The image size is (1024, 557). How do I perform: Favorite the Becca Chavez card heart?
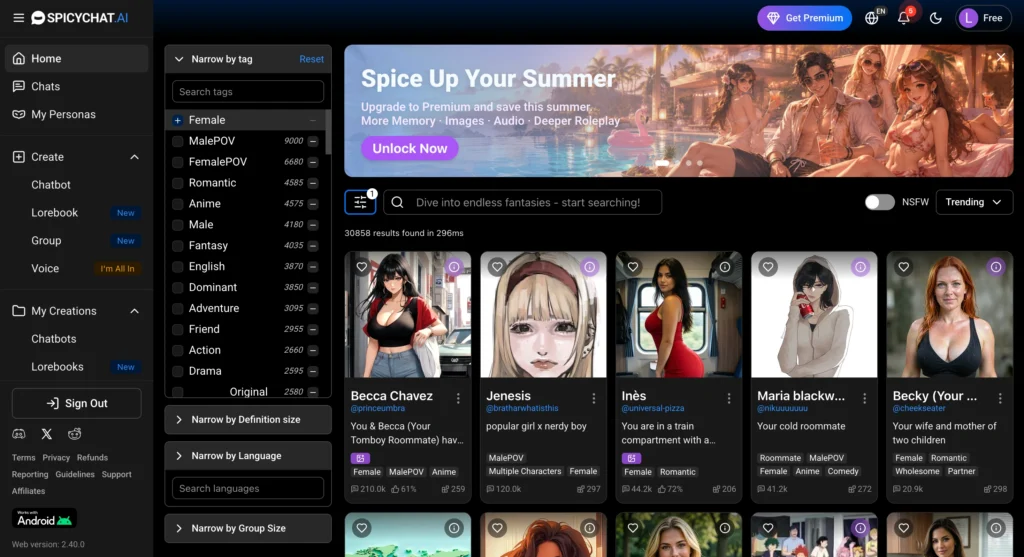[x=362, y=267]
